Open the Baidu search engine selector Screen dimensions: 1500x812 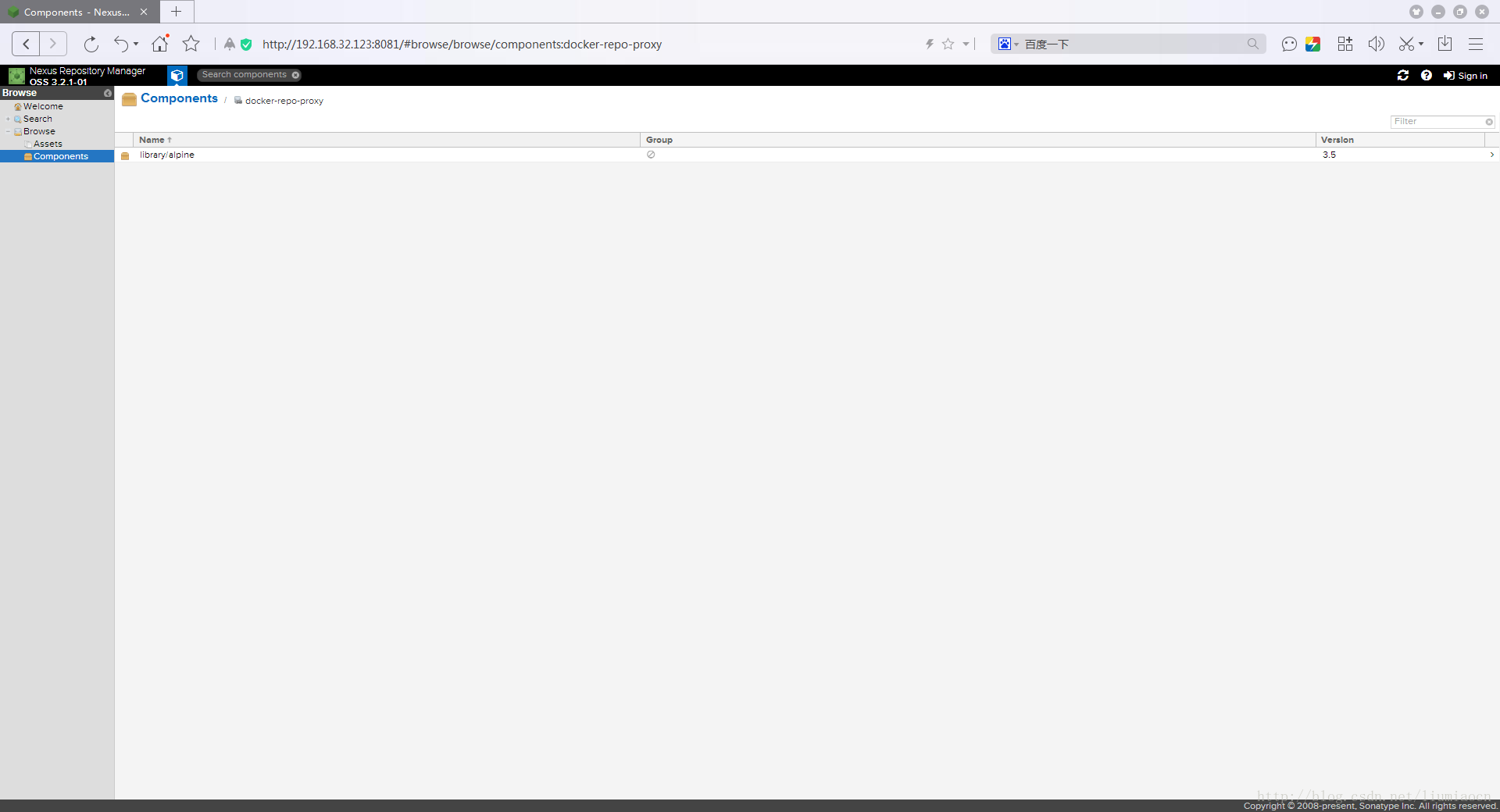[x=1008, y=44]
